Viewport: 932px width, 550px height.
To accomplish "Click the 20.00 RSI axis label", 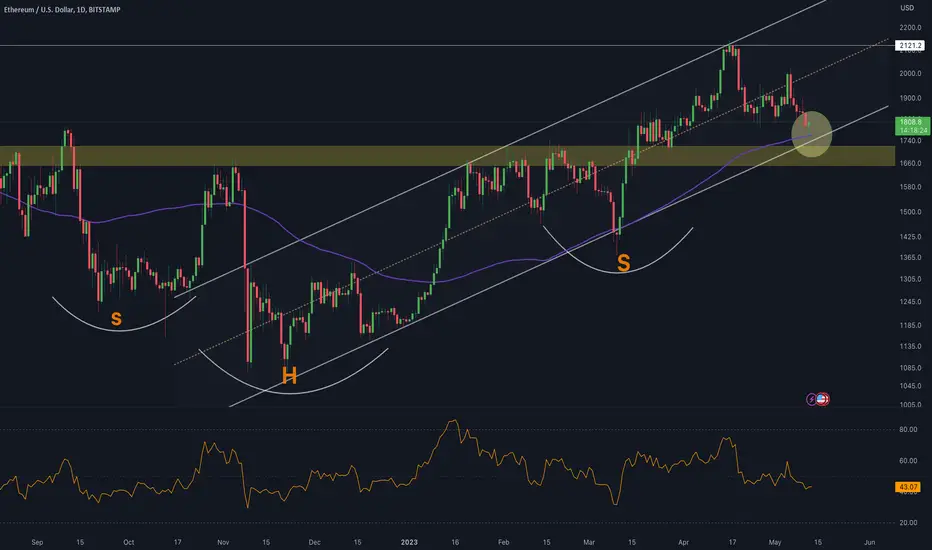I will [908, 523].
